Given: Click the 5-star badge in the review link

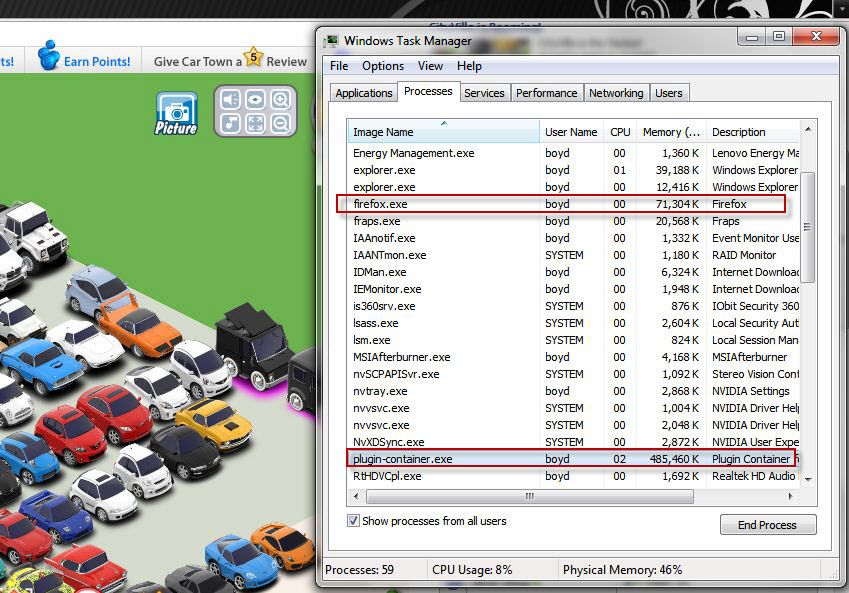Looking at the screenshot, I should 253,56.
